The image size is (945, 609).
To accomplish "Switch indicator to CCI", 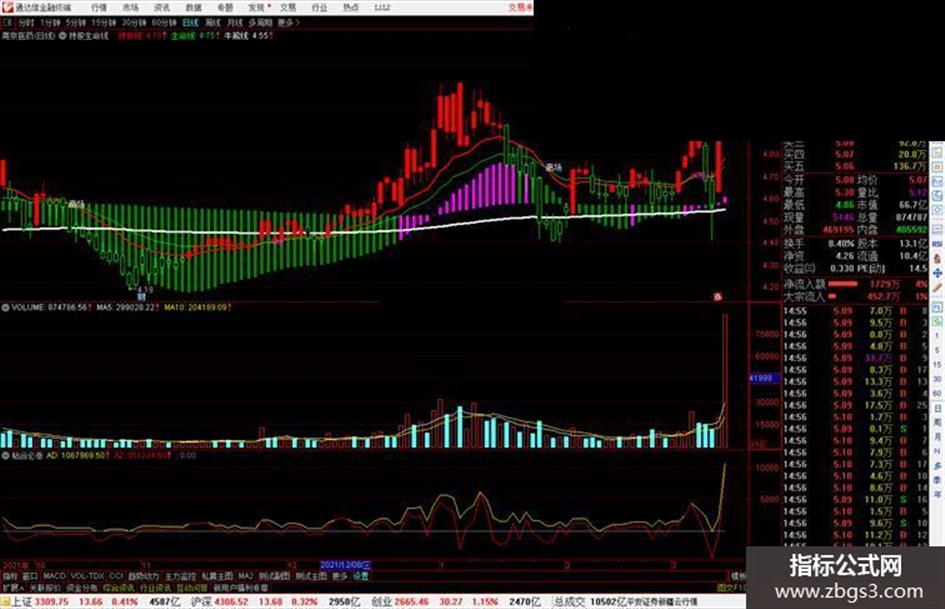I will (116, 576).
